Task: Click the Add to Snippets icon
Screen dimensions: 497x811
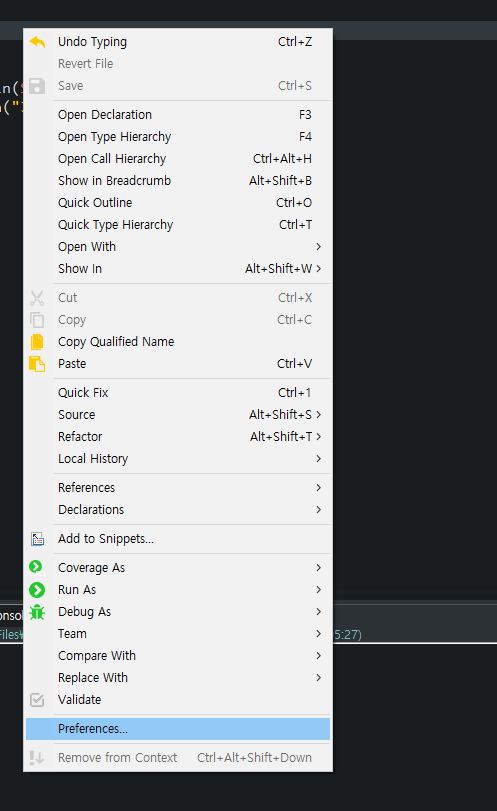Action: [37, 539]
